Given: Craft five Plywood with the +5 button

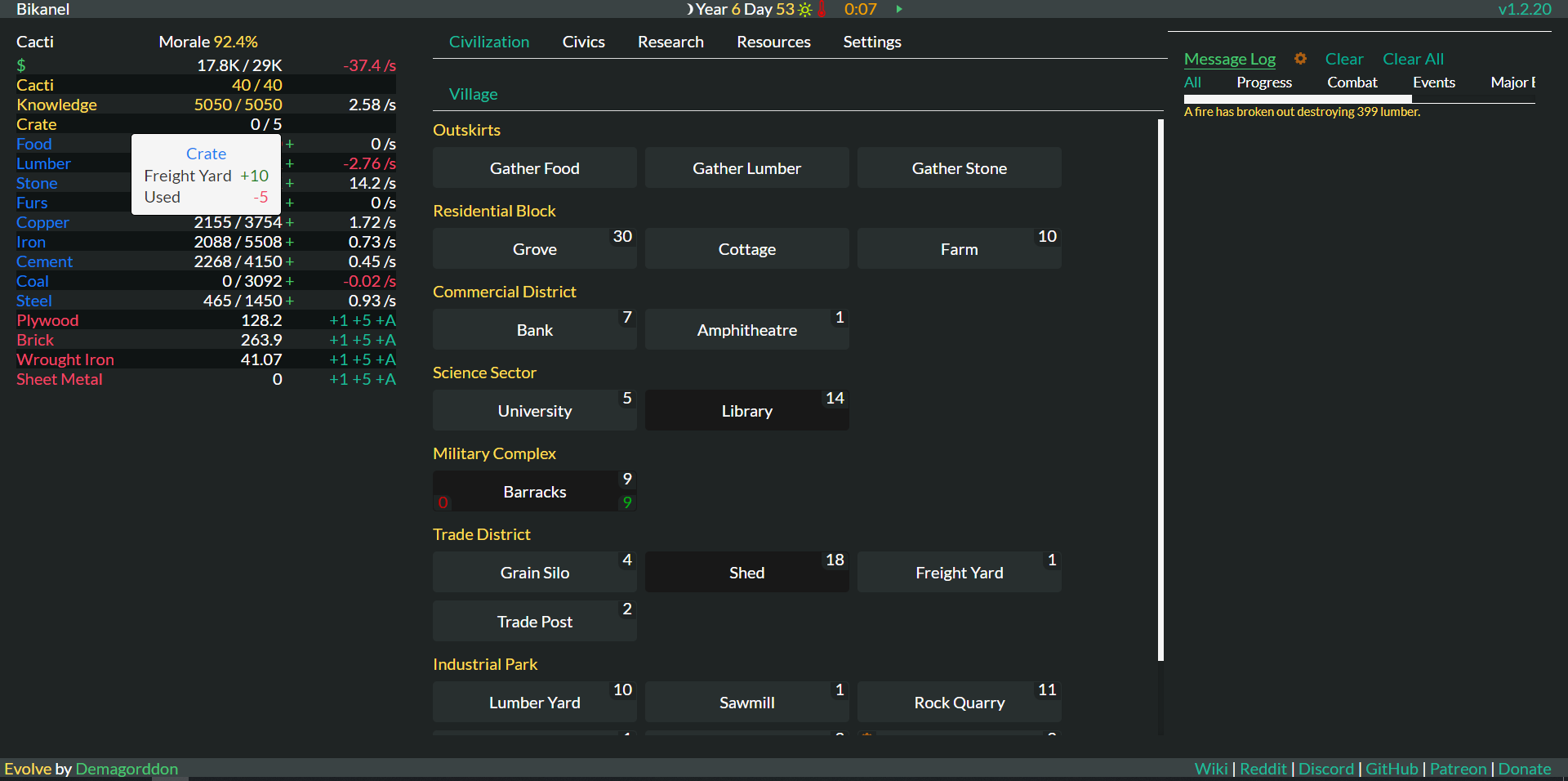Looking at the screenshot, I should (361, 320).
